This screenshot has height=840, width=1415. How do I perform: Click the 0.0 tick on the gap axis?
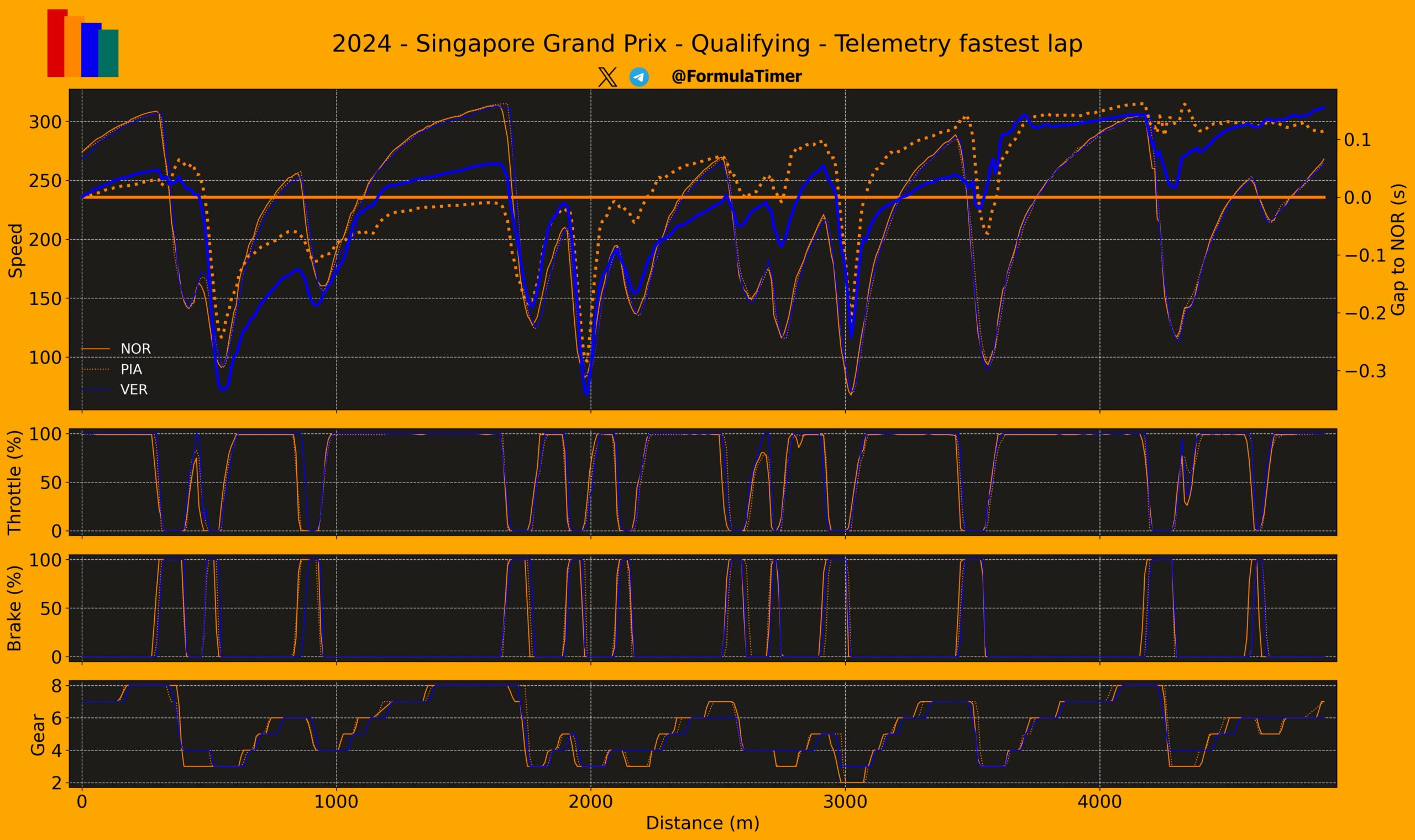1359,197
